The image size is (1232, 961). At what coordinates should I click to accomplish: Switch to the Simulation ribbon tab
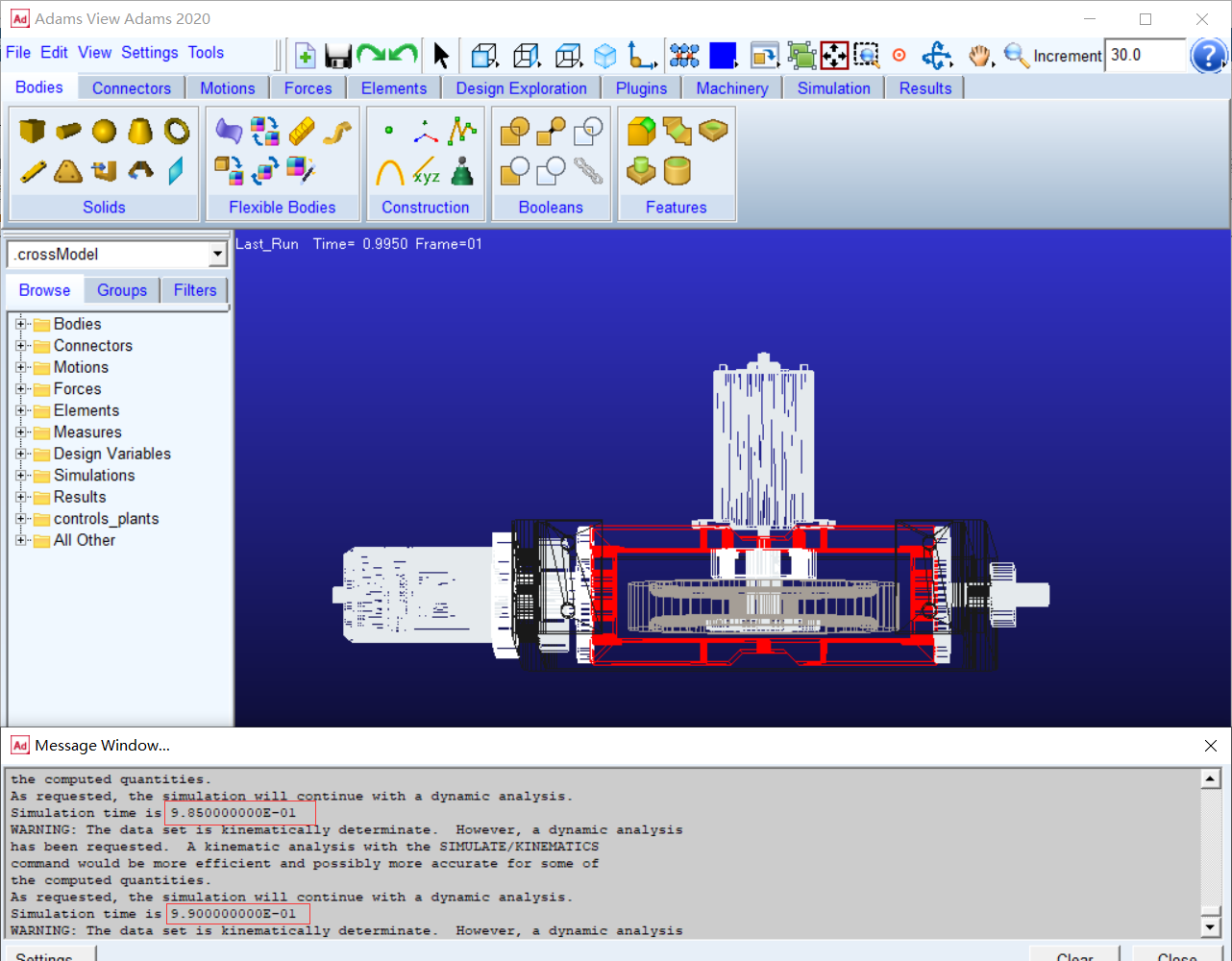[x=833, y=88]
